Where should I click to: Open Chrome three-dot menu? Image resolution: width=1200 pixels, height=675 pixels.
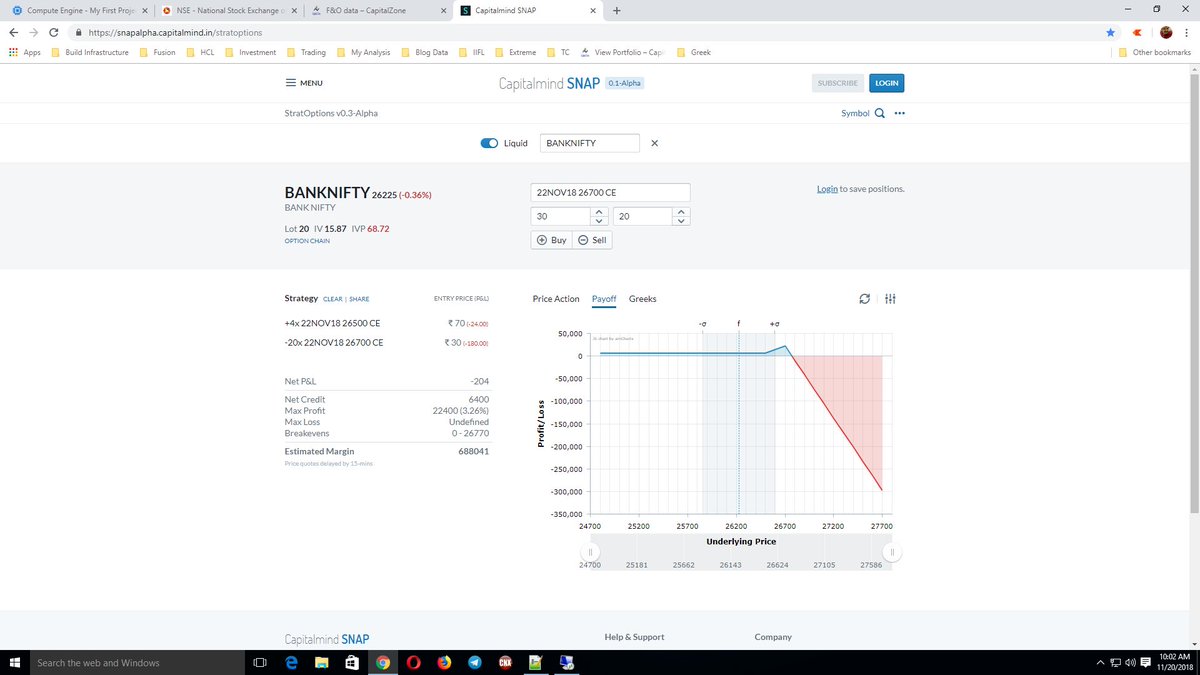coord(1187,32)
